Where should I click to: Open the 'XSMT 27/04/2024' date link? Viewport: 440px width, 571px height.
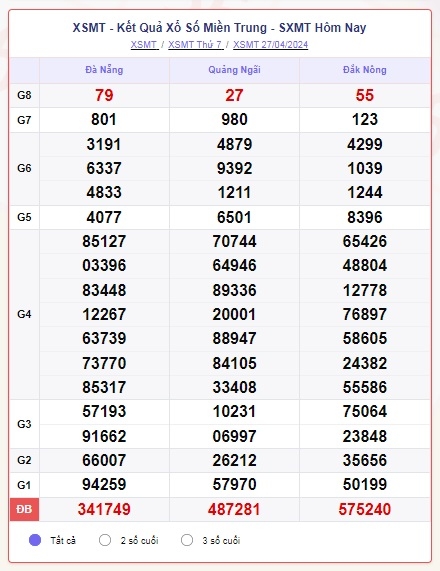point(271,44)
